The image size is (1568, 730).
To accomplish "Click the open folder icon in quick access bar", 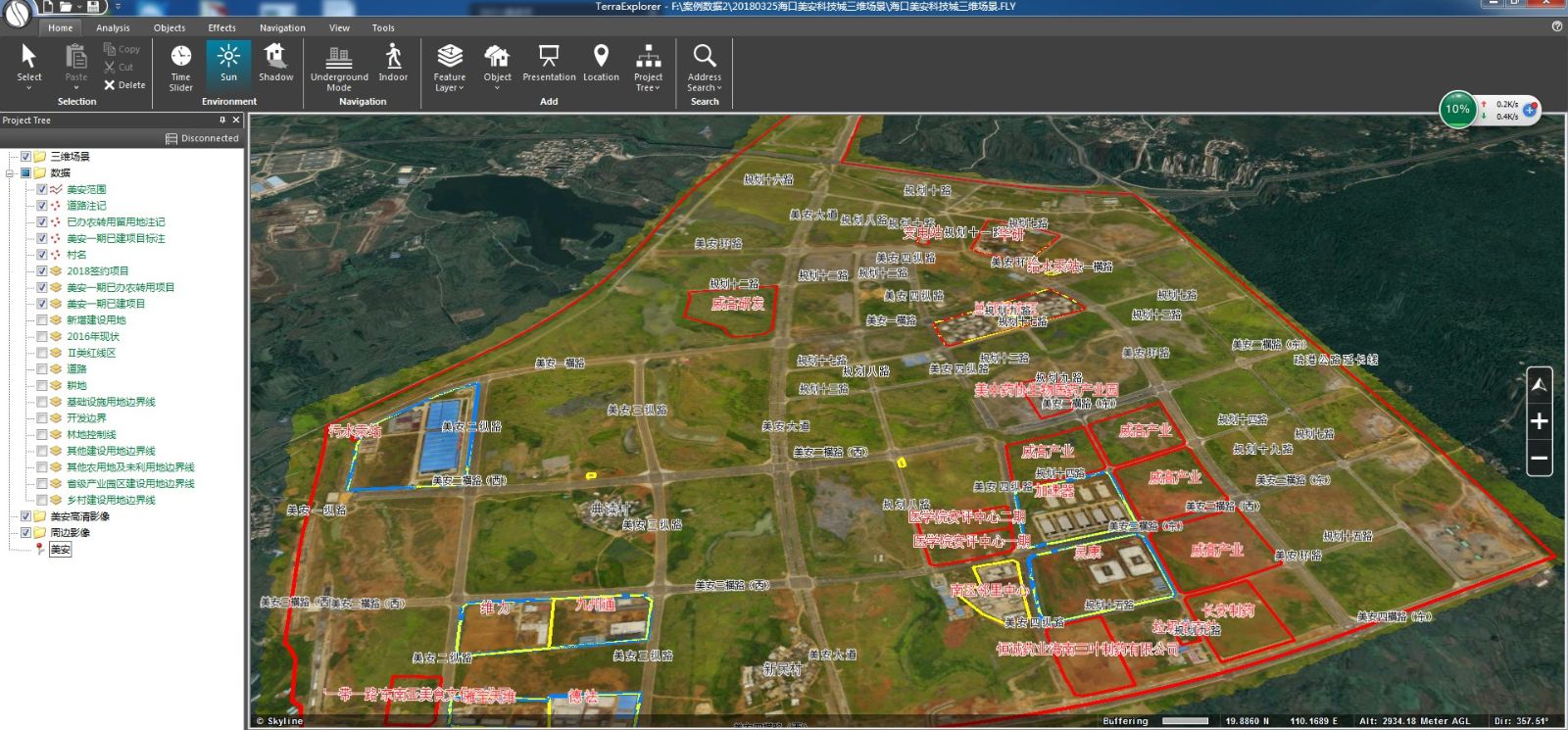I will (x=68, y=6).
